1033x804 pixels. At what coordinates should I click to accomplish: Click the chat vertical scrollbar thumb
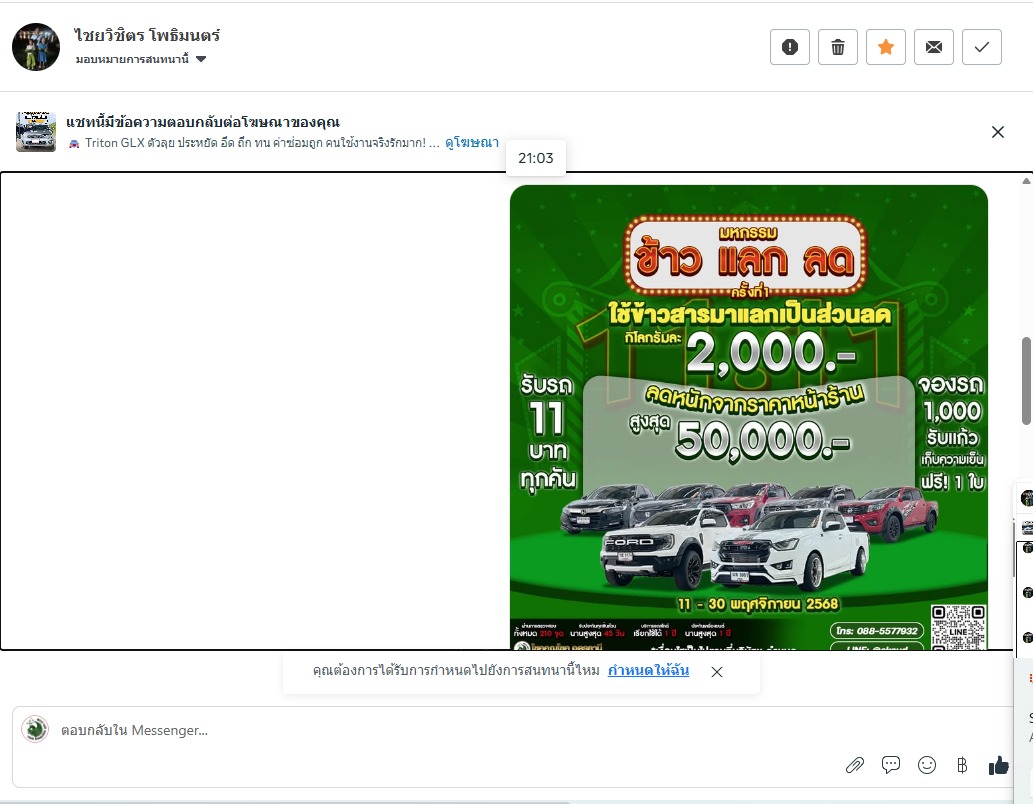pyautogui.click(x=1026, y=381)
